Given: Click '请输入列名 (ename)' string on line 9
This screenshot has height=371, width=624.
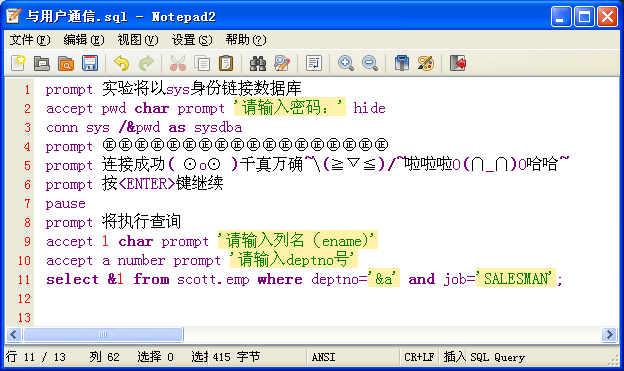Looking at the screenshot, I should [x=298, y=240].
